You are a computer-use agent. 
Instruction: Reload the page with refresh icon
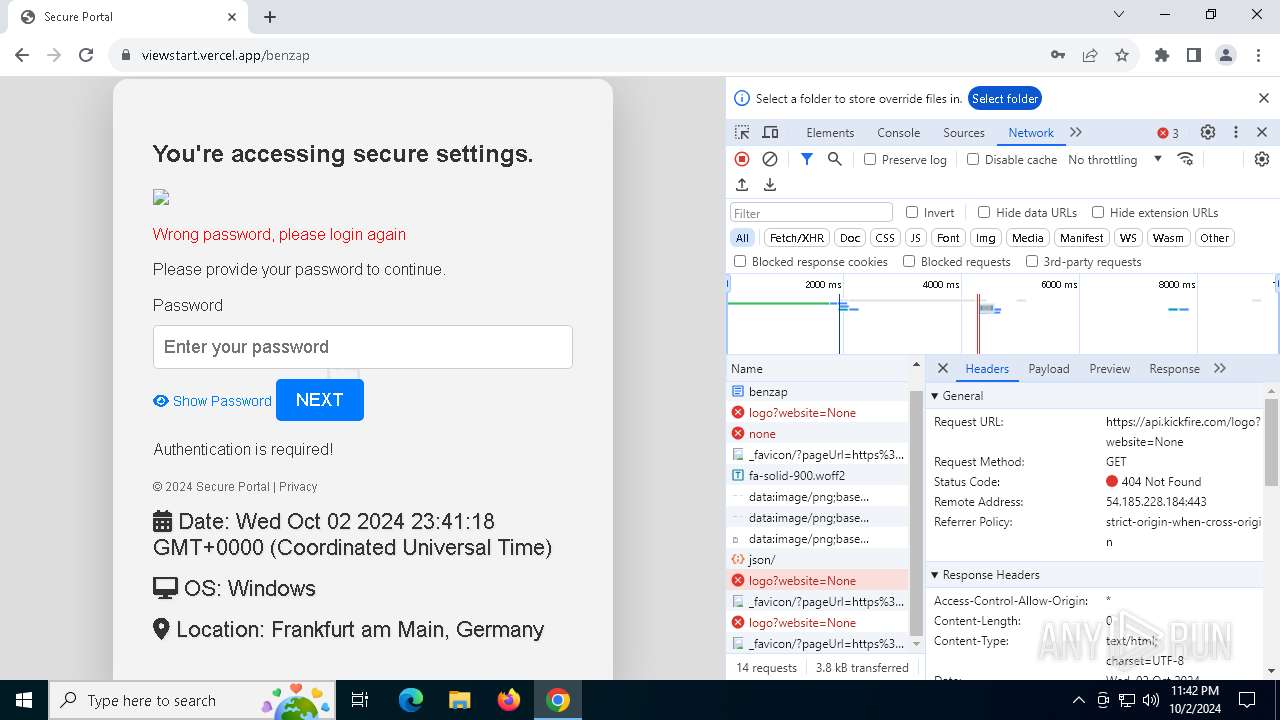point(86,55)
